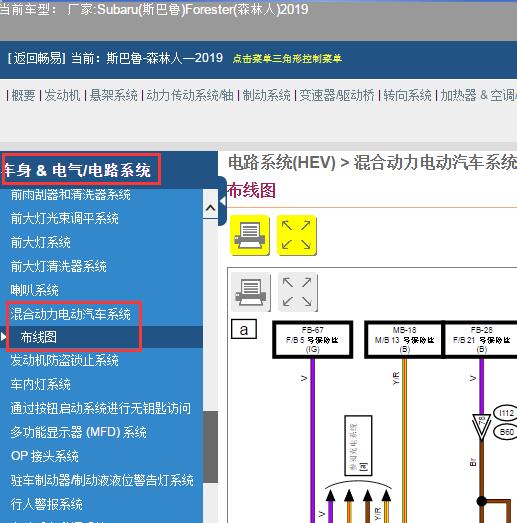Viewport: 517px width, 523px height.
Task: Select 车内灯系统 in the sidebar
Action: coord(41,384)
